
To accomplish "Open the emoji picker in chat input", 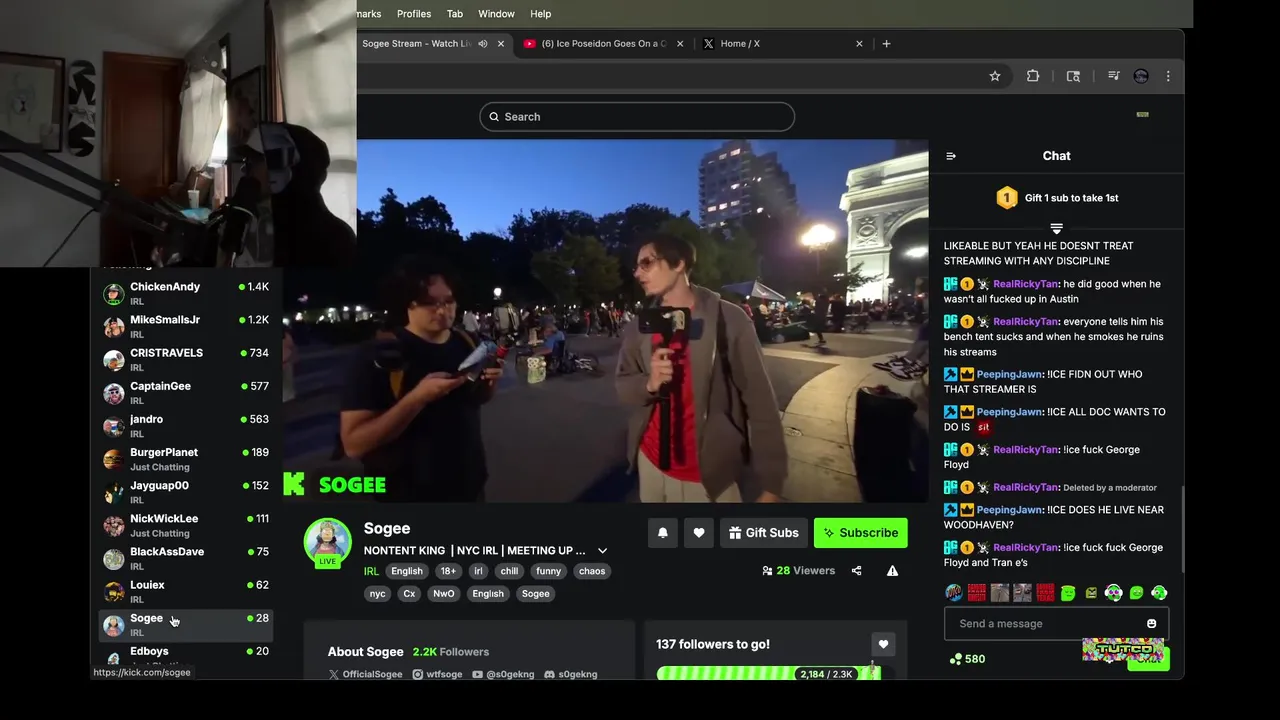I will [1151, 624].
